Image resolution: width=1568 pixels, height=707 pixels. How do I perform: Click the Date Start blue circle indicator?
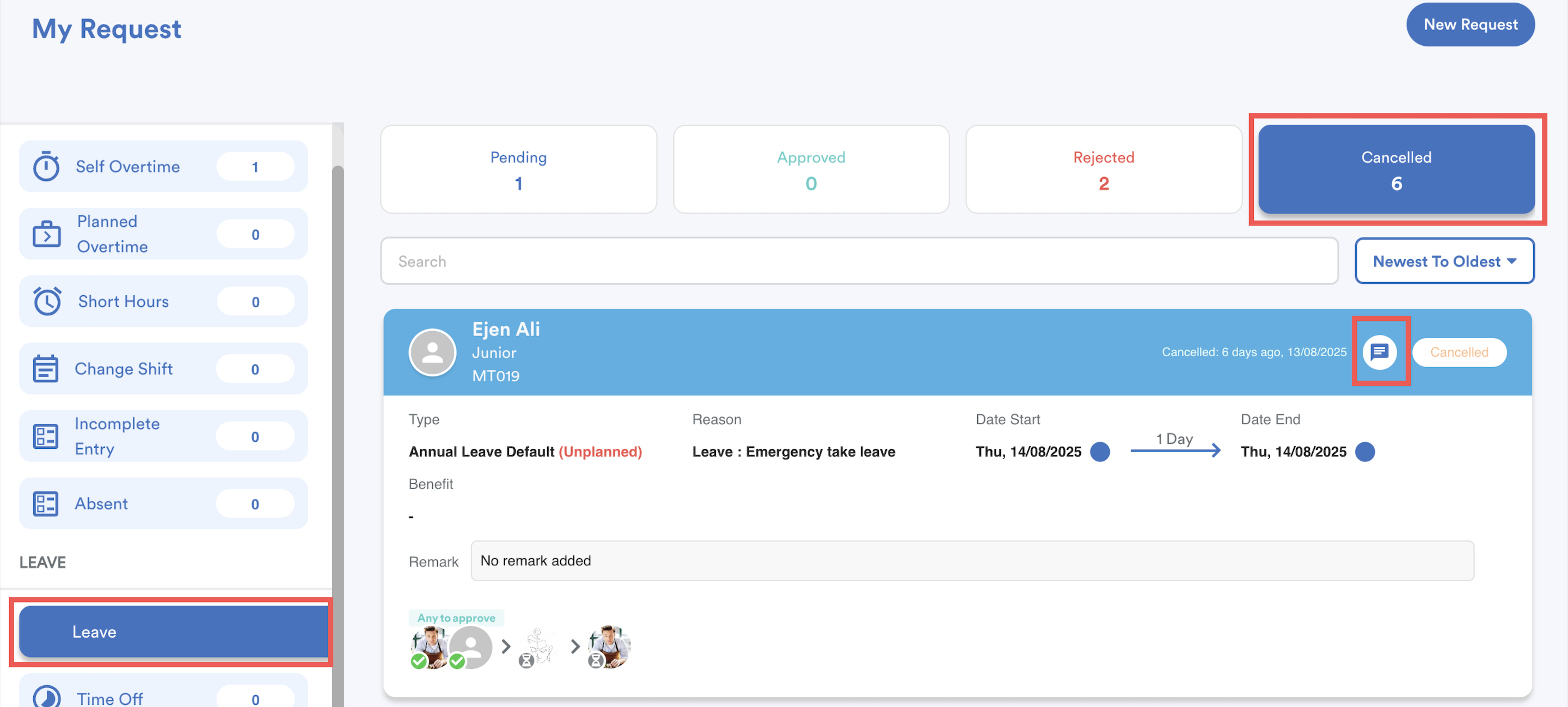click(1099, 451)
